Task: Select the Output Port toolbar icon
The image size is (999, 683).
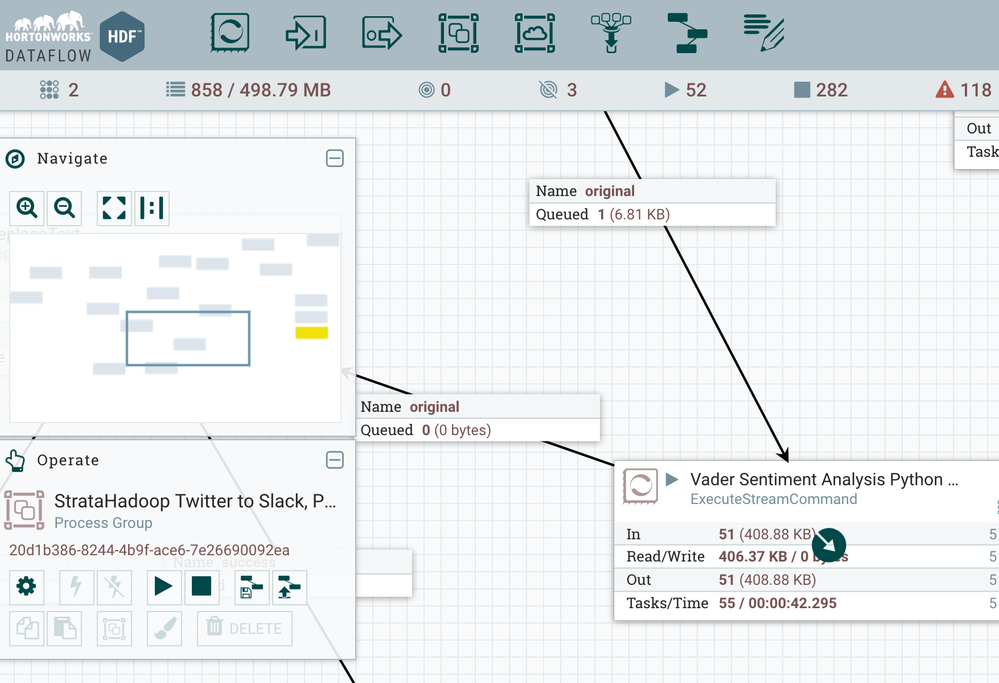Action: pos(382,32)
